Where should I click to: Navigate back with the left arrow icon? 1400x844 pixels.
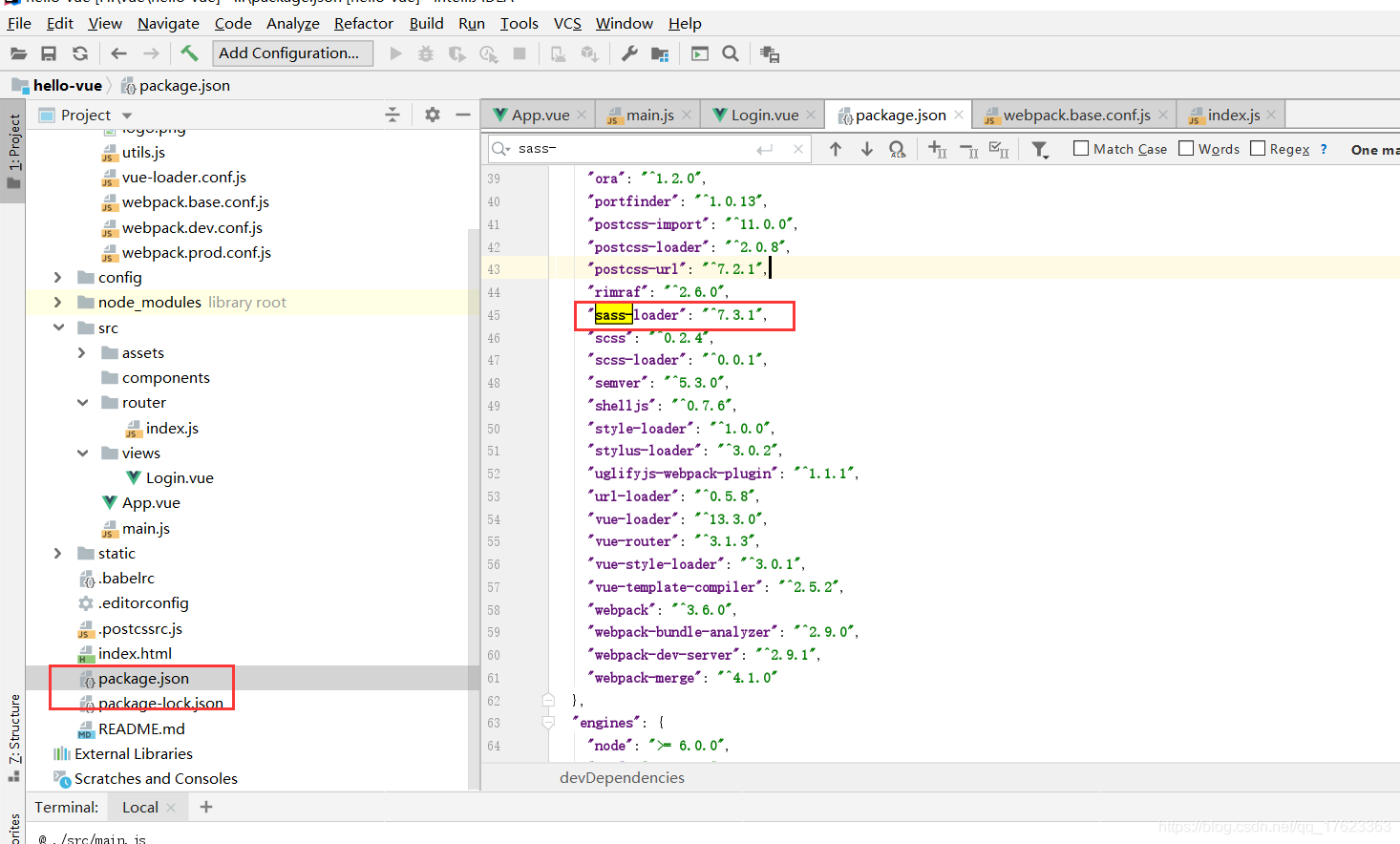[118, 53]
